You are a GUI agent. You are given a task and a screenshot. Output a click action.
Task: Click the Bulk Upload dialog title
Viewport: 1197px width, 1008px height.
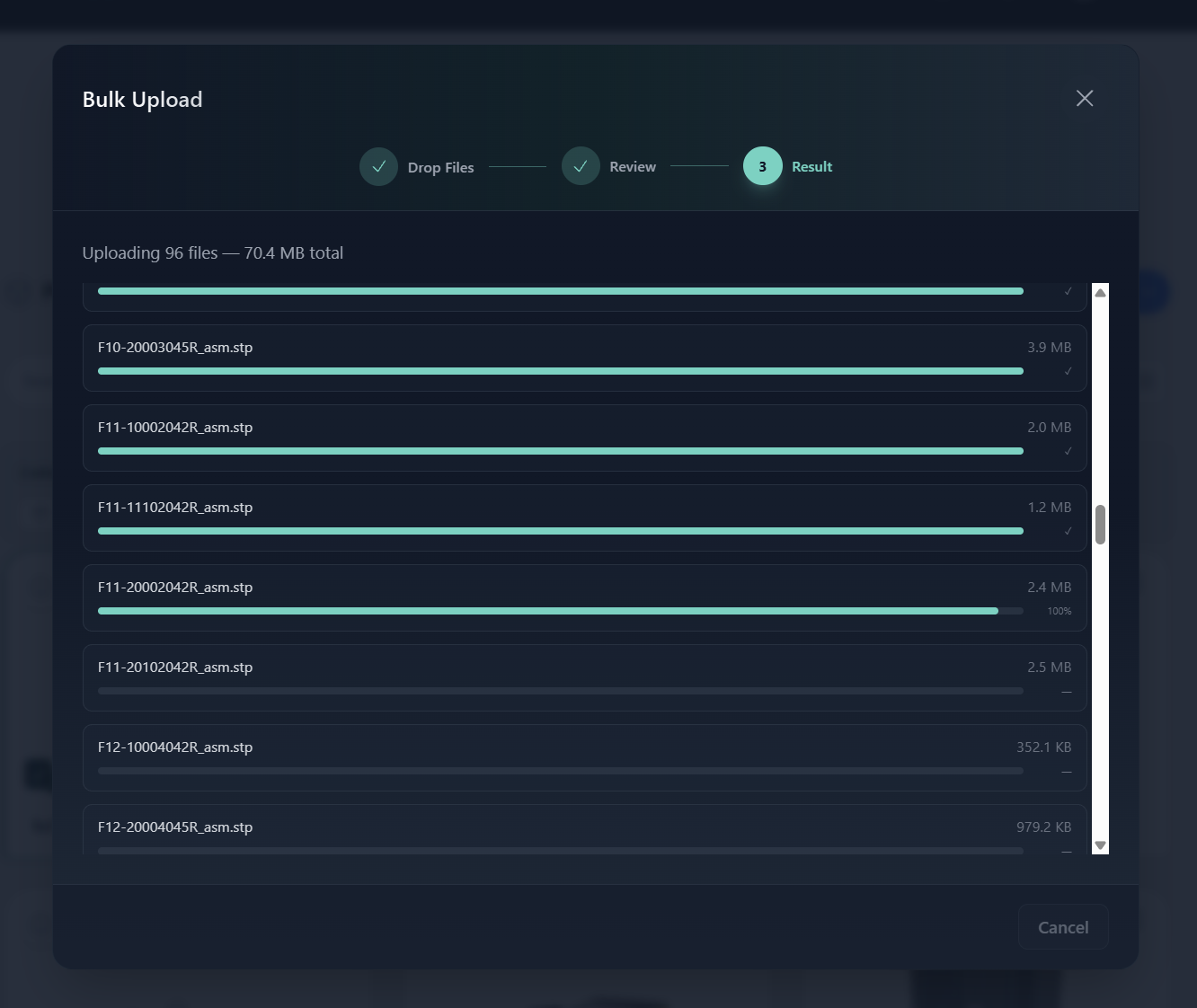[143, 100]
